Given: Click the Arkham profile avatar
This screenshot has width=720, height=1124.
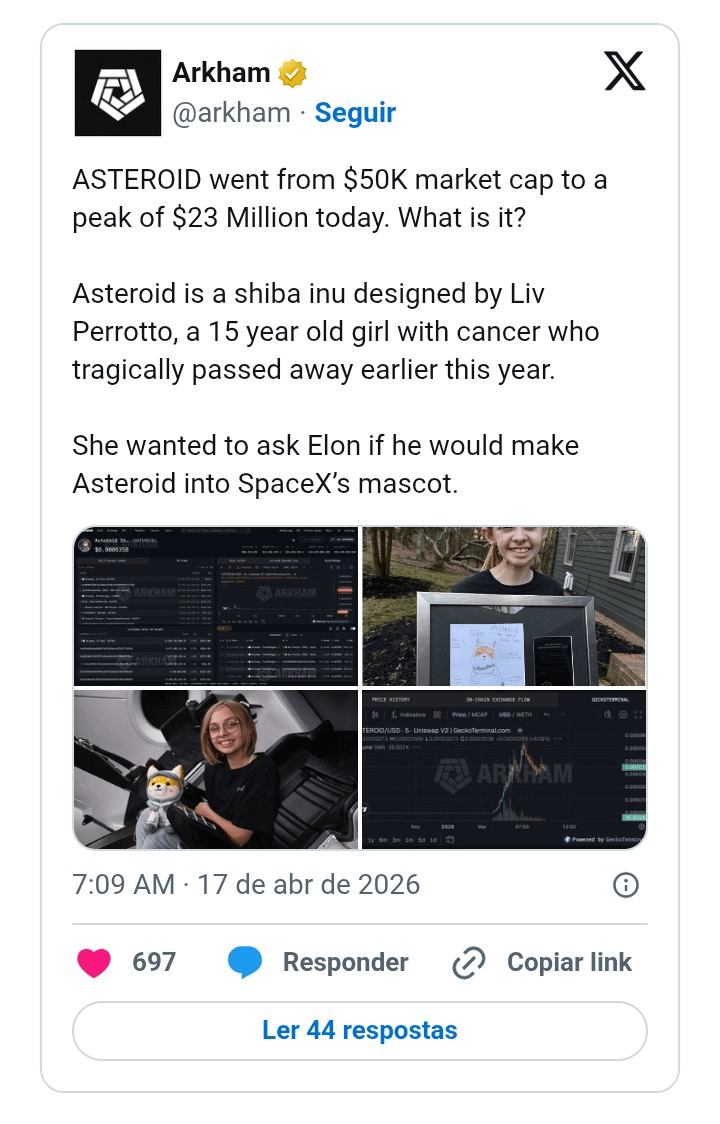Looking at the screenshot, I should (x=117, y=92).
